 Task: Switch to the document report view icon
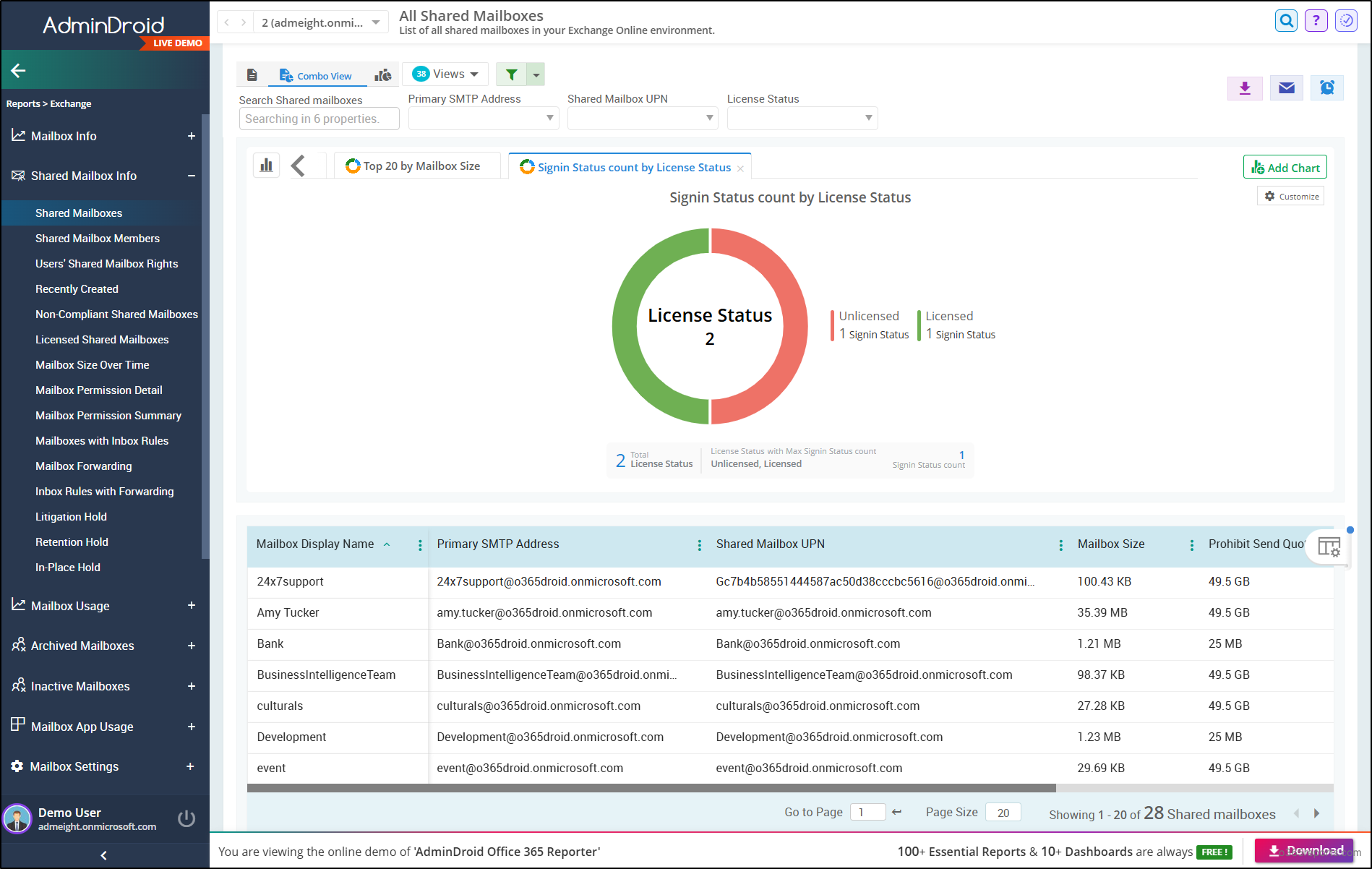point(252,75)
